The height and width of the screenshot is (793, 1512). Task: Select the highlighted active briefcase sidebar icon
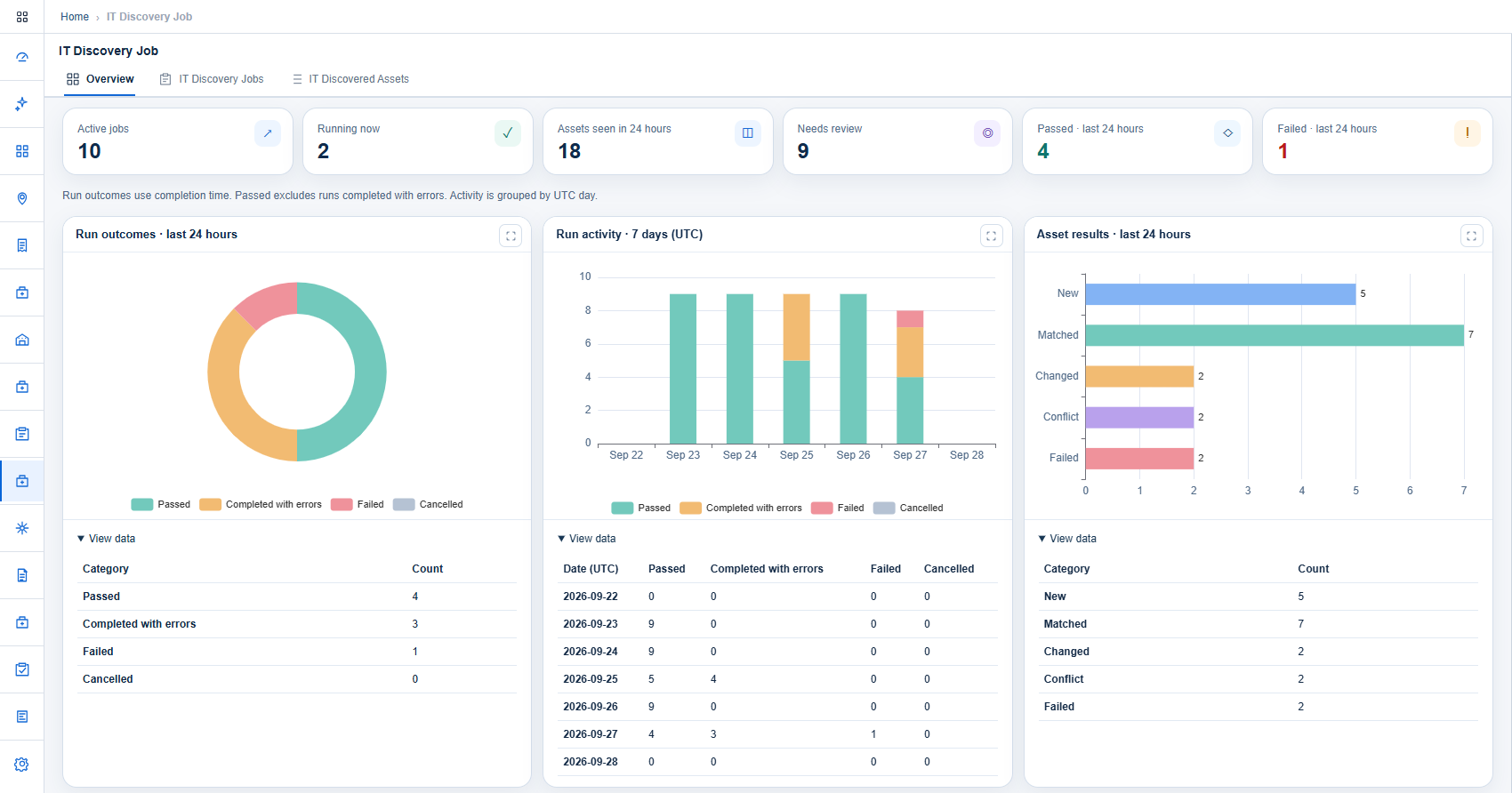coord(22,481)
